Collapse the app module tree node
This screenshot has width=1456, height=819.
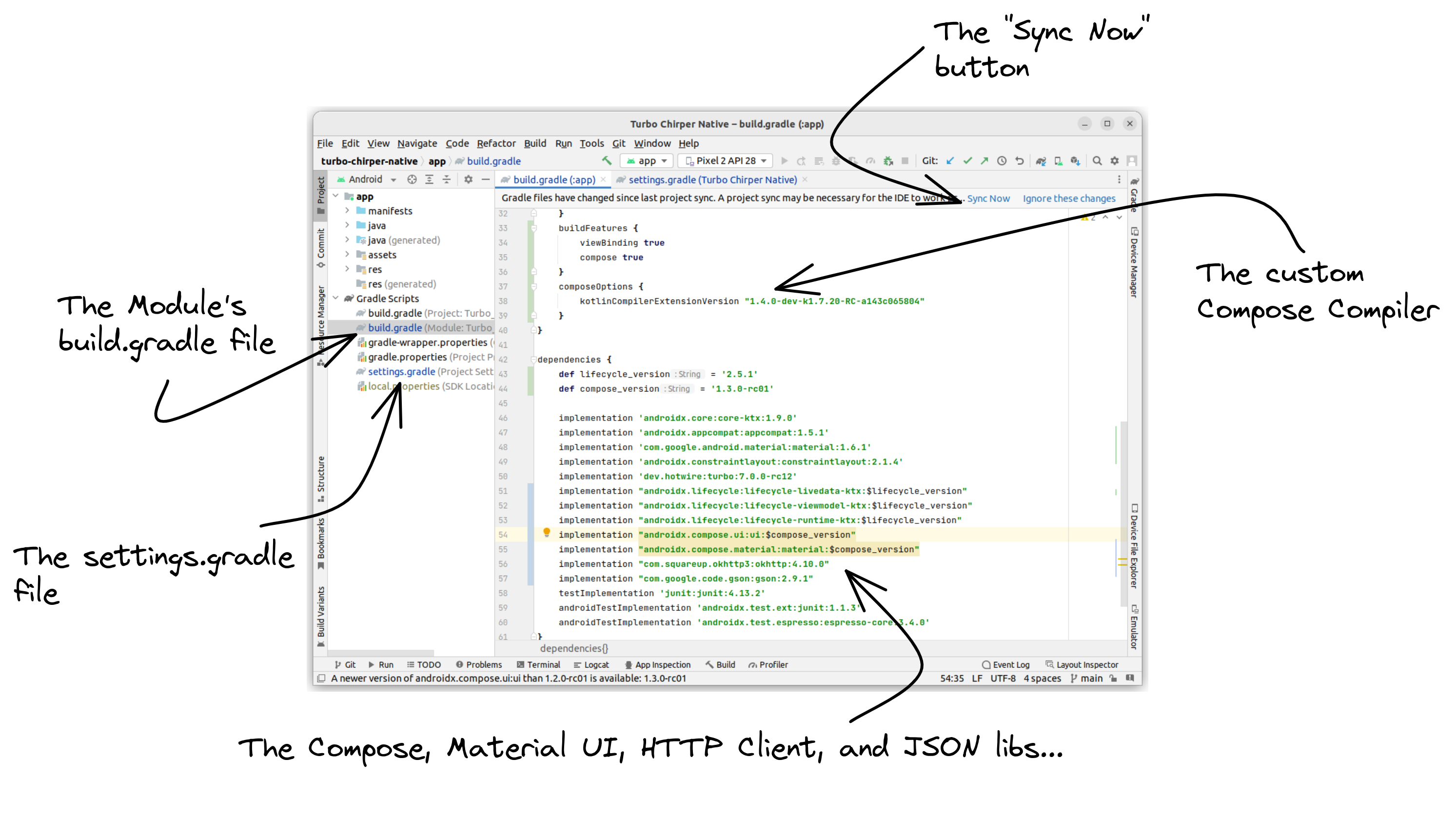pos(336,196)
